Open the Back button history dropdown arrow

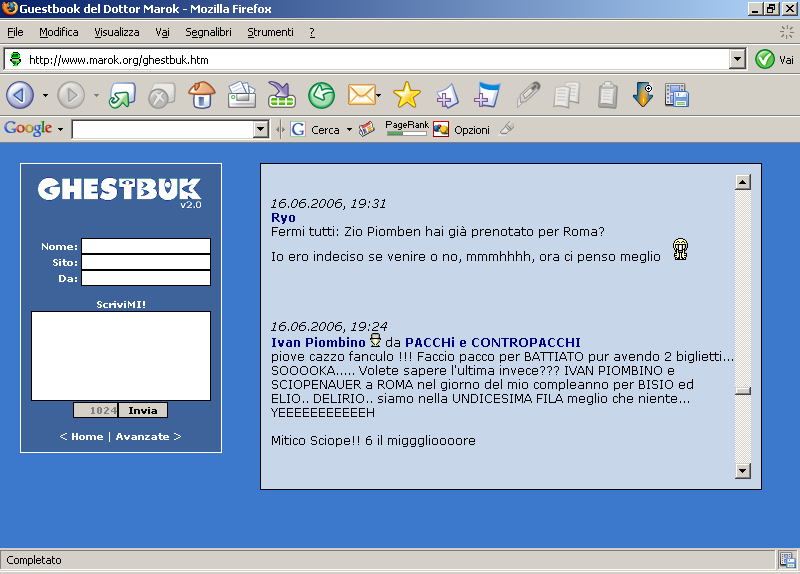point(45,96)
